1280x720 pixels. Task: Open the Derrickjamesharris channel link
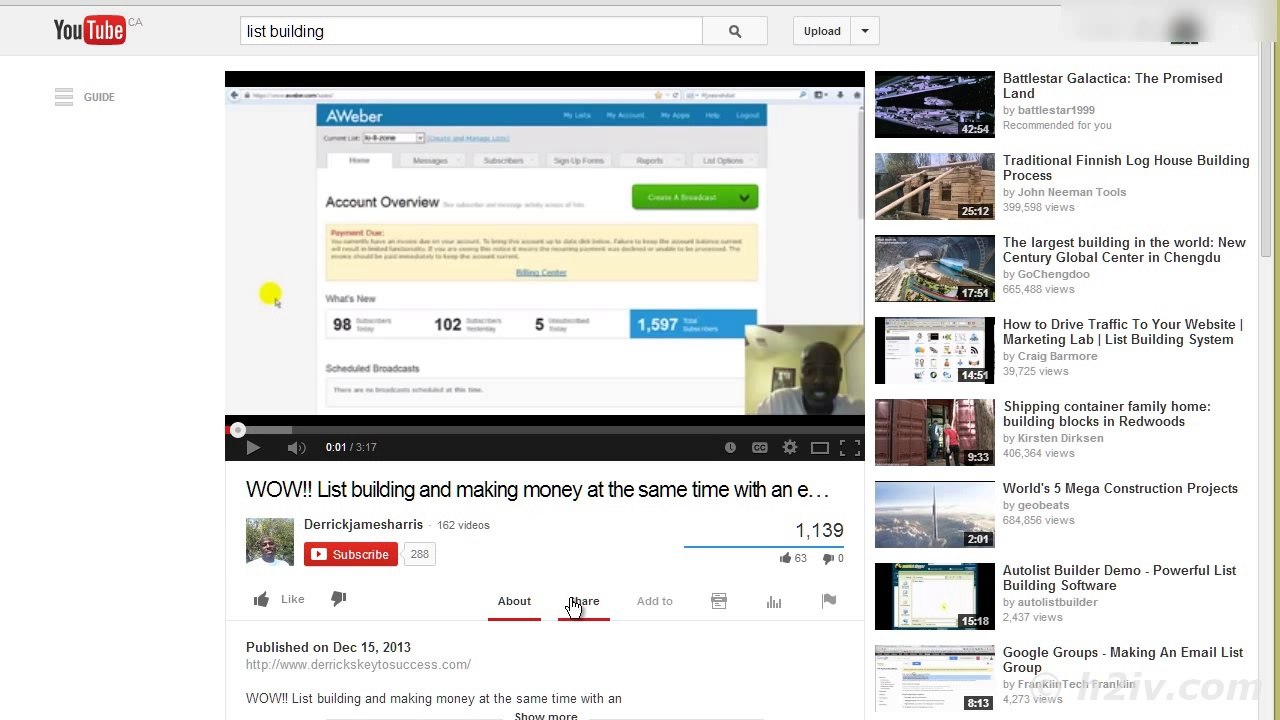coord(363,524)
